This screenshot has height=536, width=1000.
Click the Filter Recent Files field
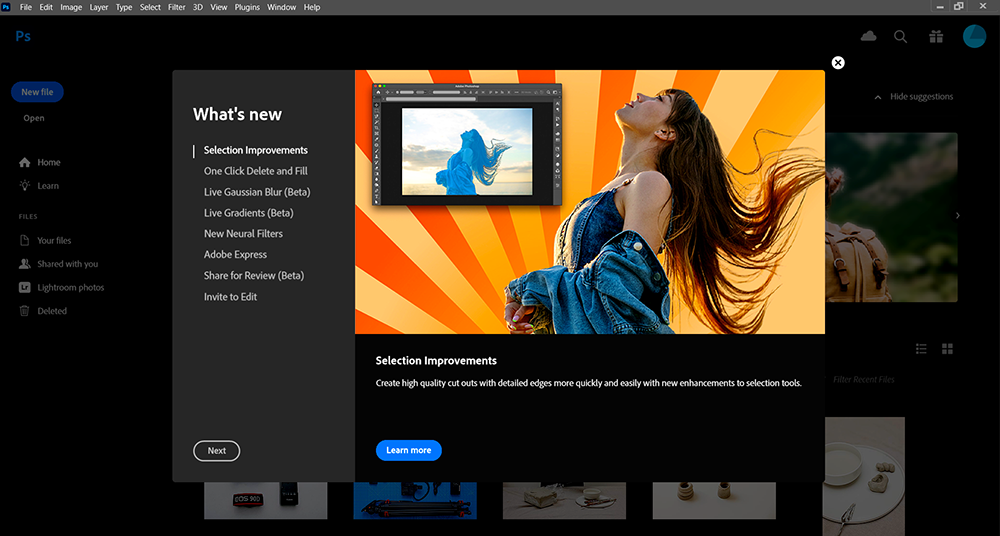coord(864,380)
